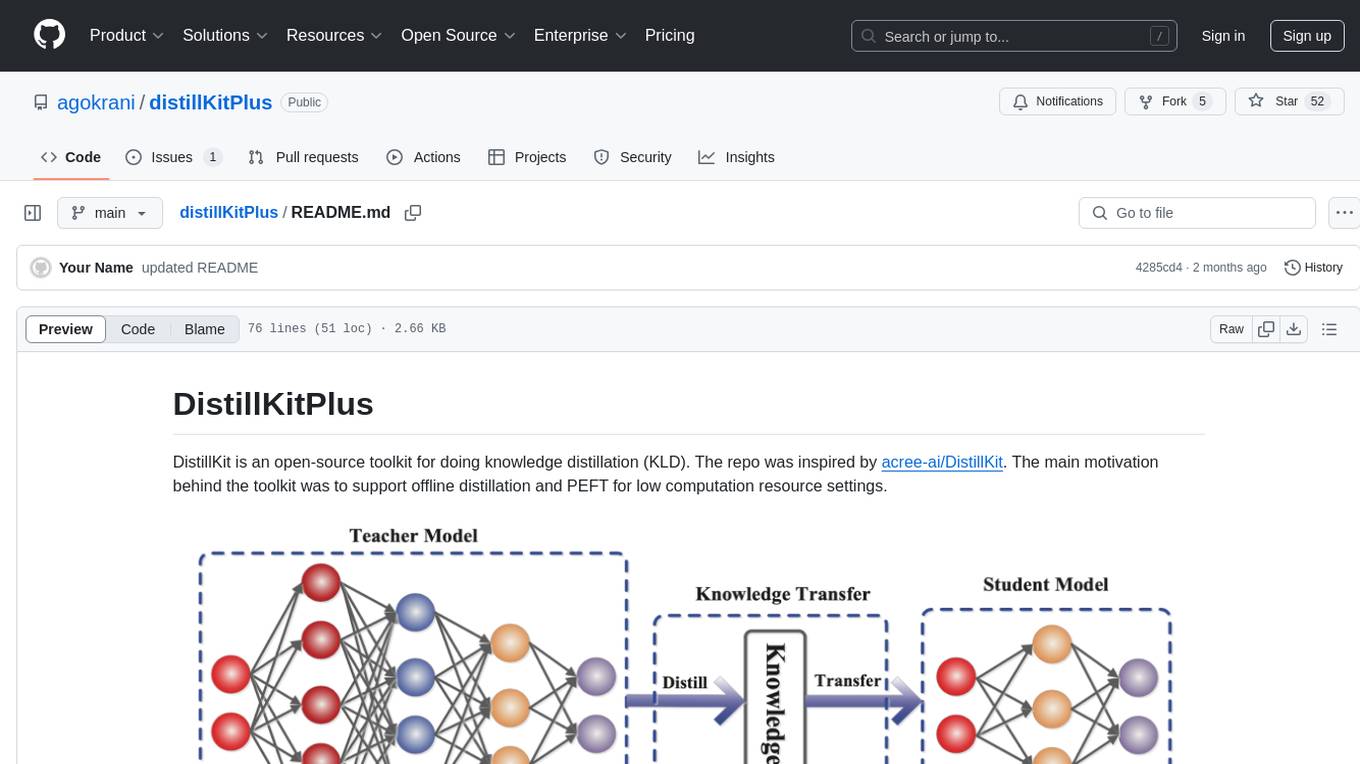The image size is (1360, 764).
Task: Open the Security tab
Action: pyautogui.click(x=632, y=157)
